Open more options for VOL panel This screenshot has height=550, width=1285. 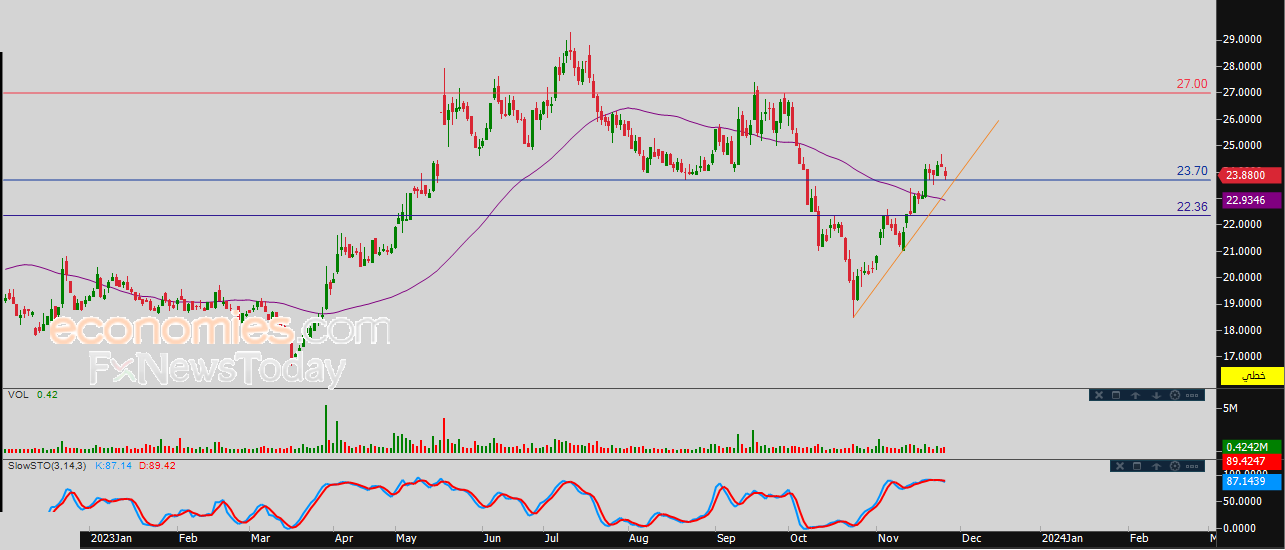(1192, 395)
